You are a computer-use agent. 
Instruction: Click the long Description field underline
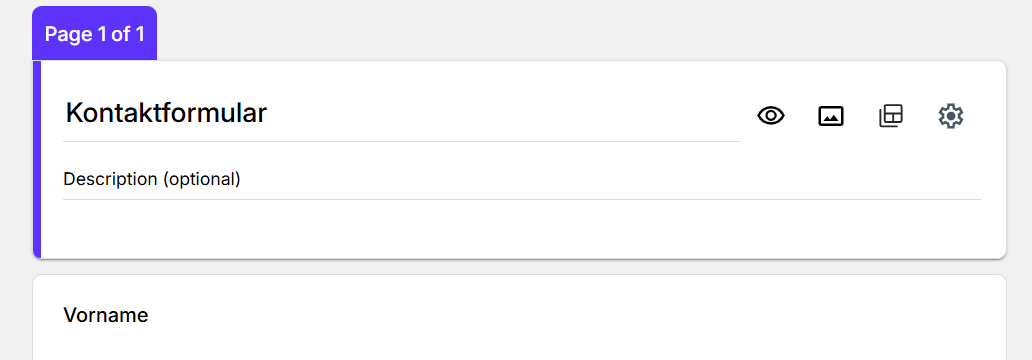[522, 199]
